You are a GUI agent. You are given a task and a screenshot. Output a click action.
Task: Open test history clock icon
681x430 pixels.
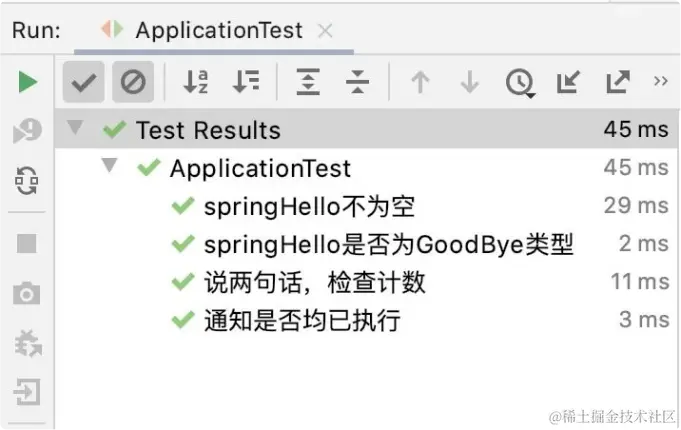[x=519, y=83]
